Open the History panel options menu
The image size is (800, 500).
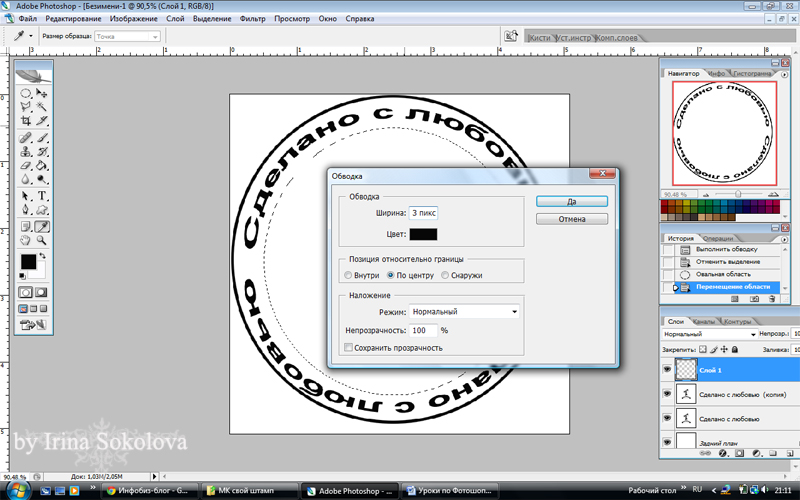pyautogui.click(x=785, y=239)
